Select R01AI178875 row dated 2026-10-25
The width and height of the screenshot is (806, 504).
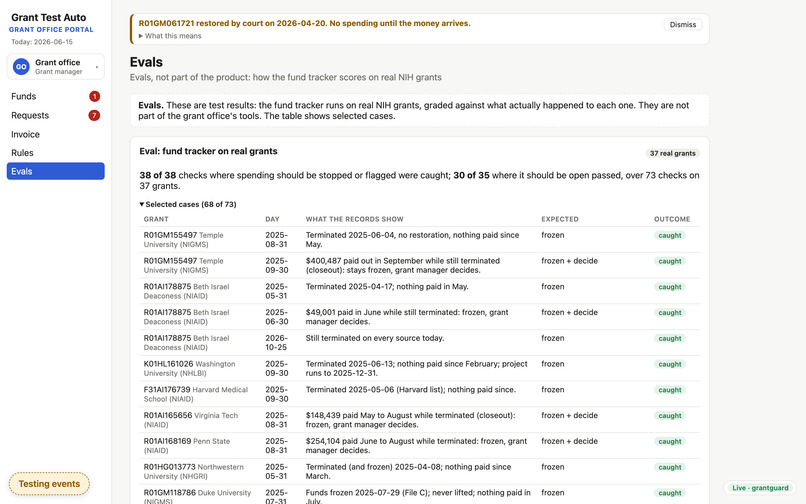[x=419, y=343]
